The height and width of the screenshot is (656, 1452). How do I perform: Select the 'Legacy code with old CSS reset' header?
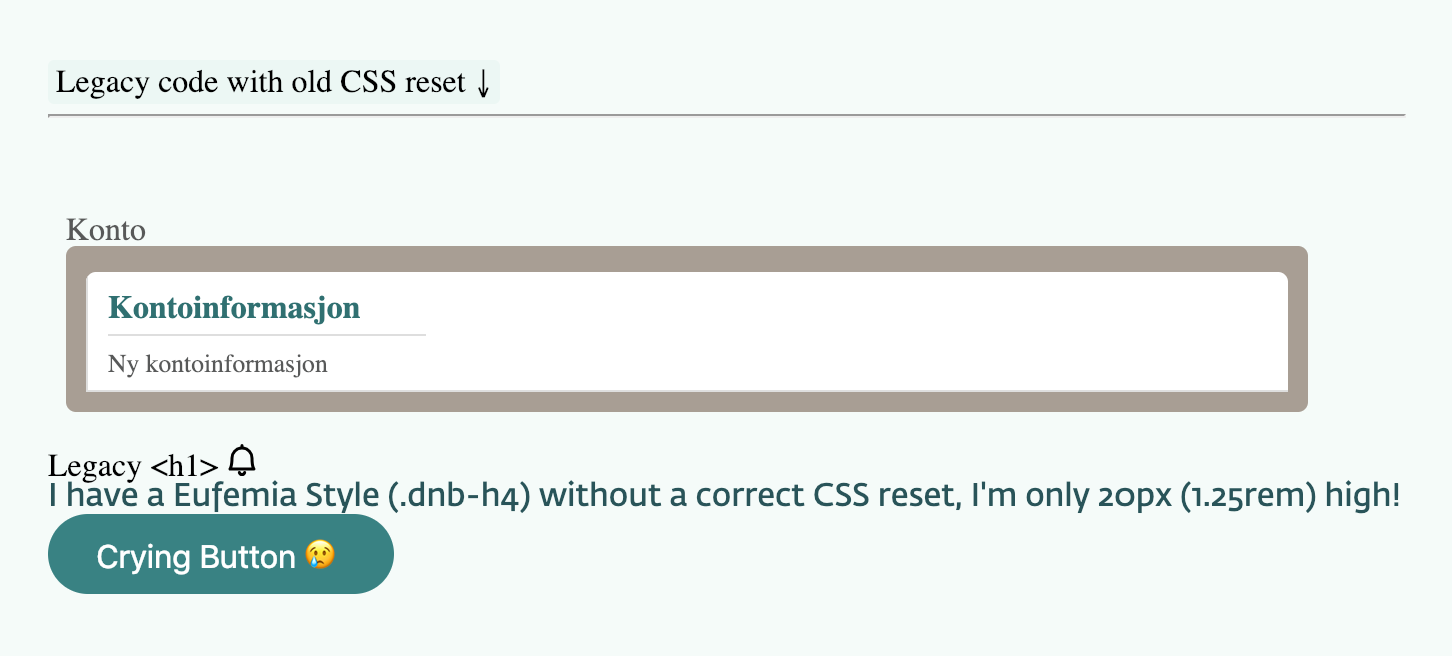[273, 83]
